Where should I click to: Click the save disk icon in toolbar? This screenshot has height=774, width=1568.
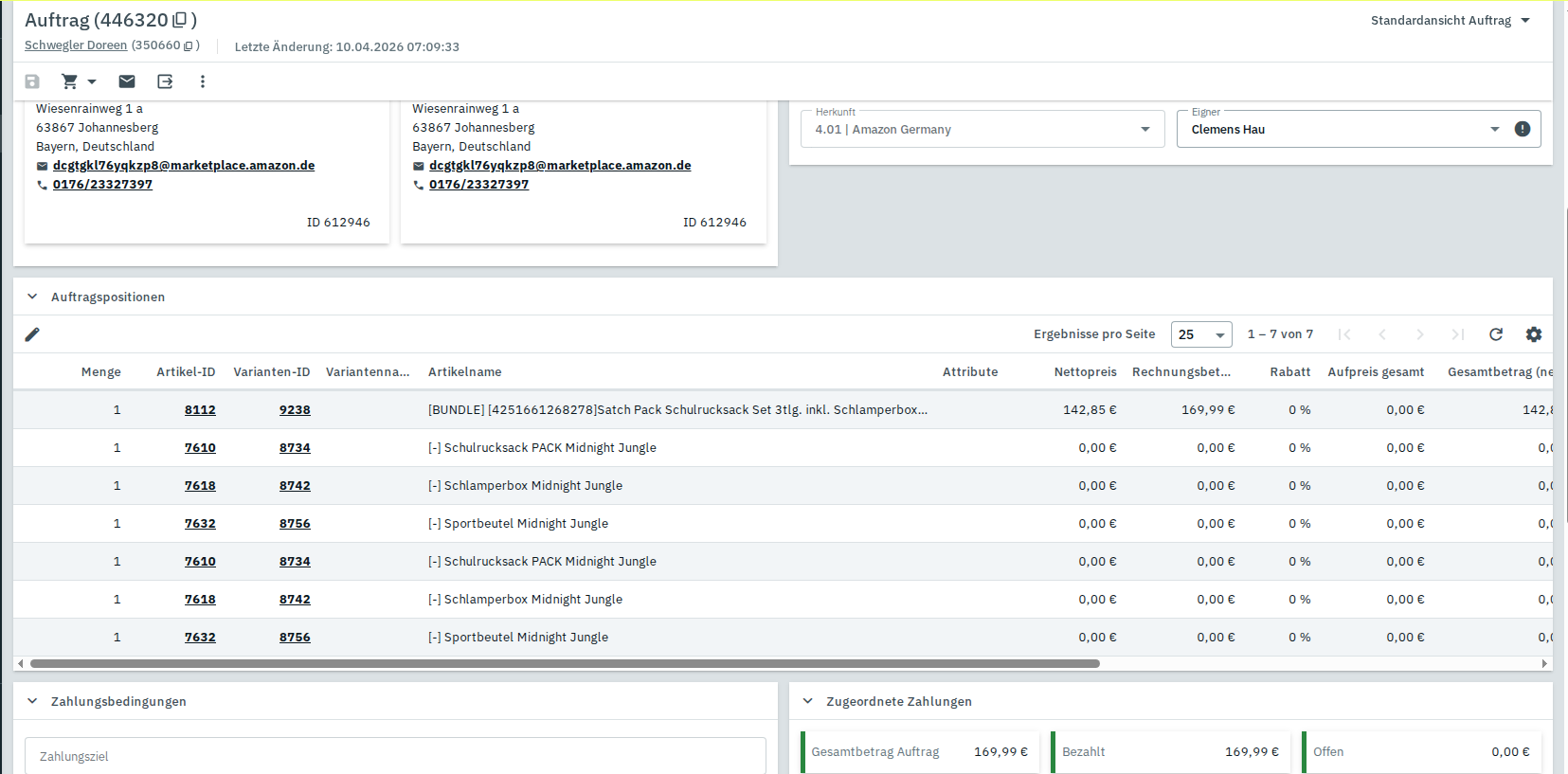coord(32,81)
